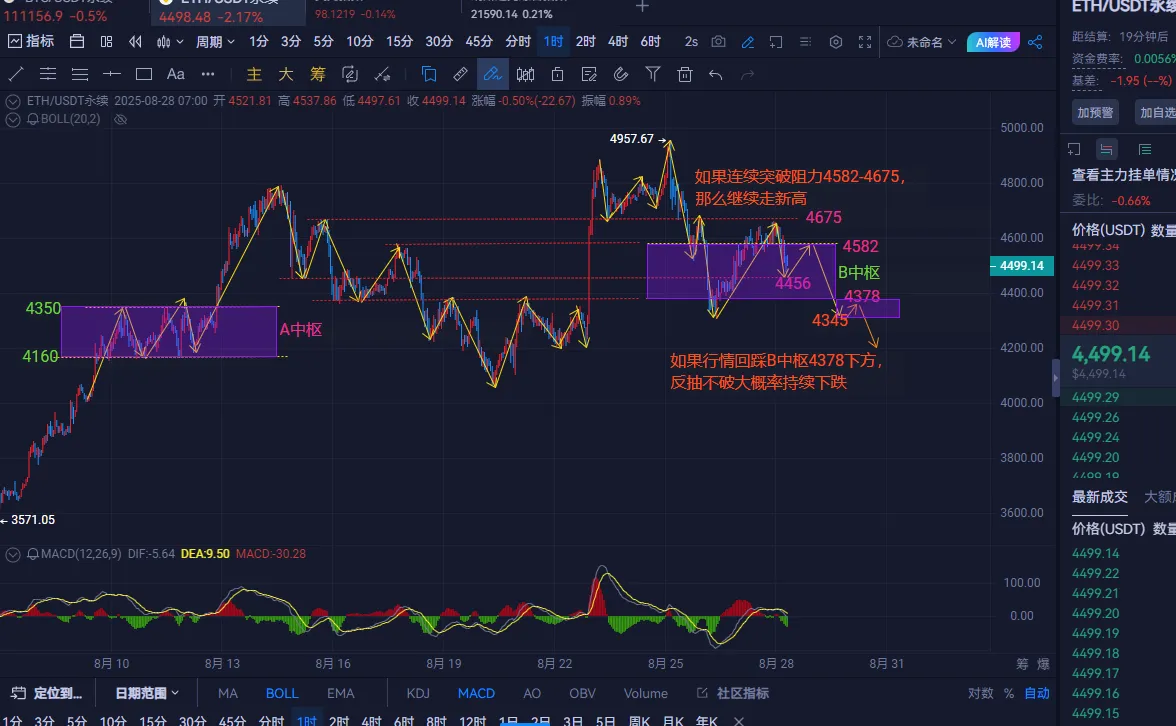This screenshot has height=726, width=1176.
Task: Select the trend line drawing tool
Action: coord(16,74)
